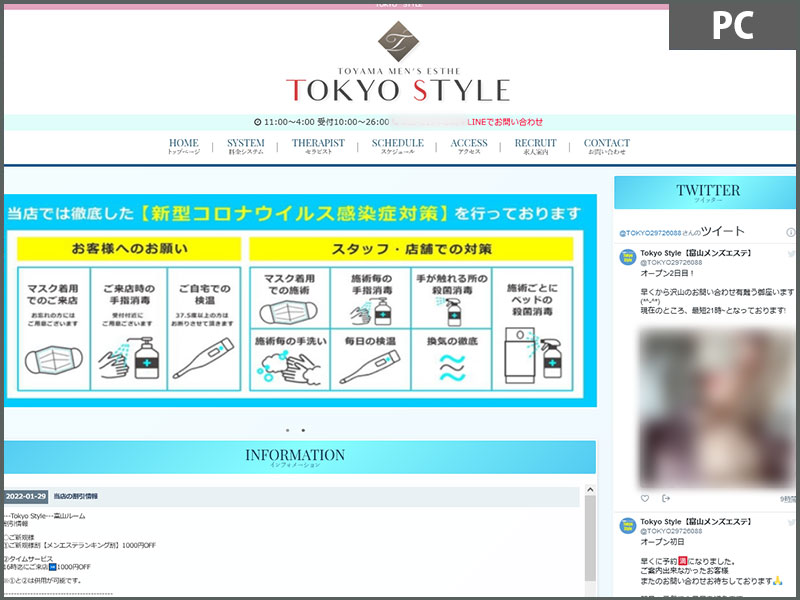Click the Tokyo Style diamond logo
This screenshot has width=800, height=600.
(x=397, y=42)
